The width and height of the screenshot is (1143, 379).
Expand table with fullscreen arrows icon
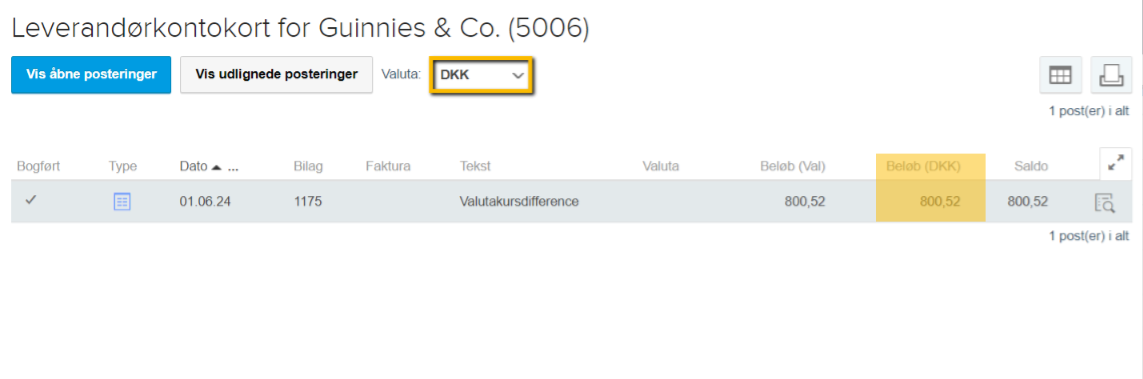[1115, 164]
